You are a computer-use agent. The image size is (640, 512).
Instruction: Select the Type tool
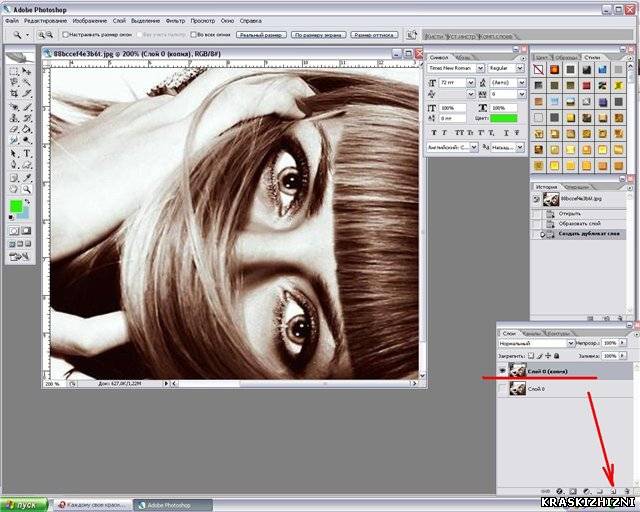point(27,154)
